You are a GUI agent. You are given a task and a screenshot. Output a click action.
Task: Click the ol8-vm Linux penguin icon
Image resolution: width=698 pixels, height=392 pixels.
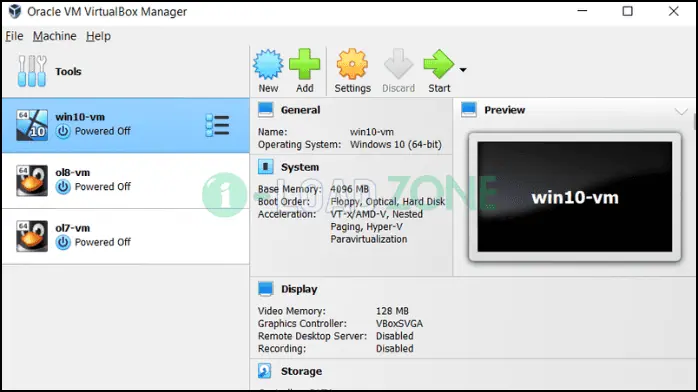coord(32,181)
